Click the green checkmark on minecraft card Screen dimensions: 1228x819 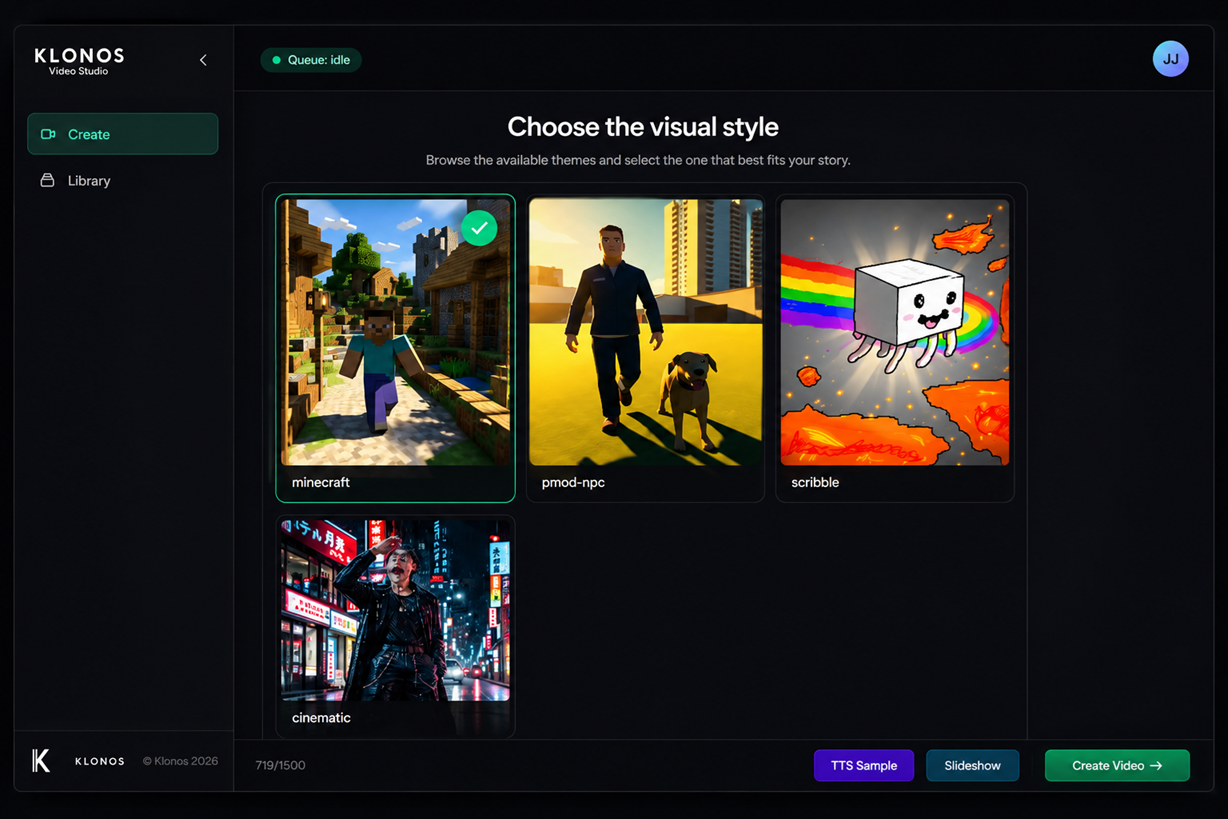click(479, 228)
